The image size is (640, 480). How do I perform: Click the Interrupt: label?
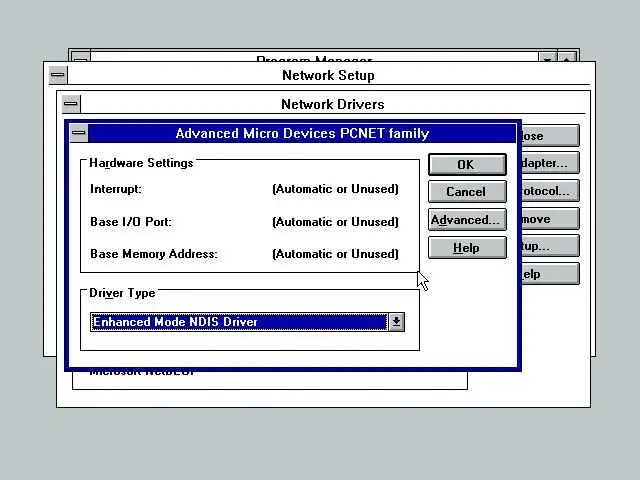[x=116, y=189]
